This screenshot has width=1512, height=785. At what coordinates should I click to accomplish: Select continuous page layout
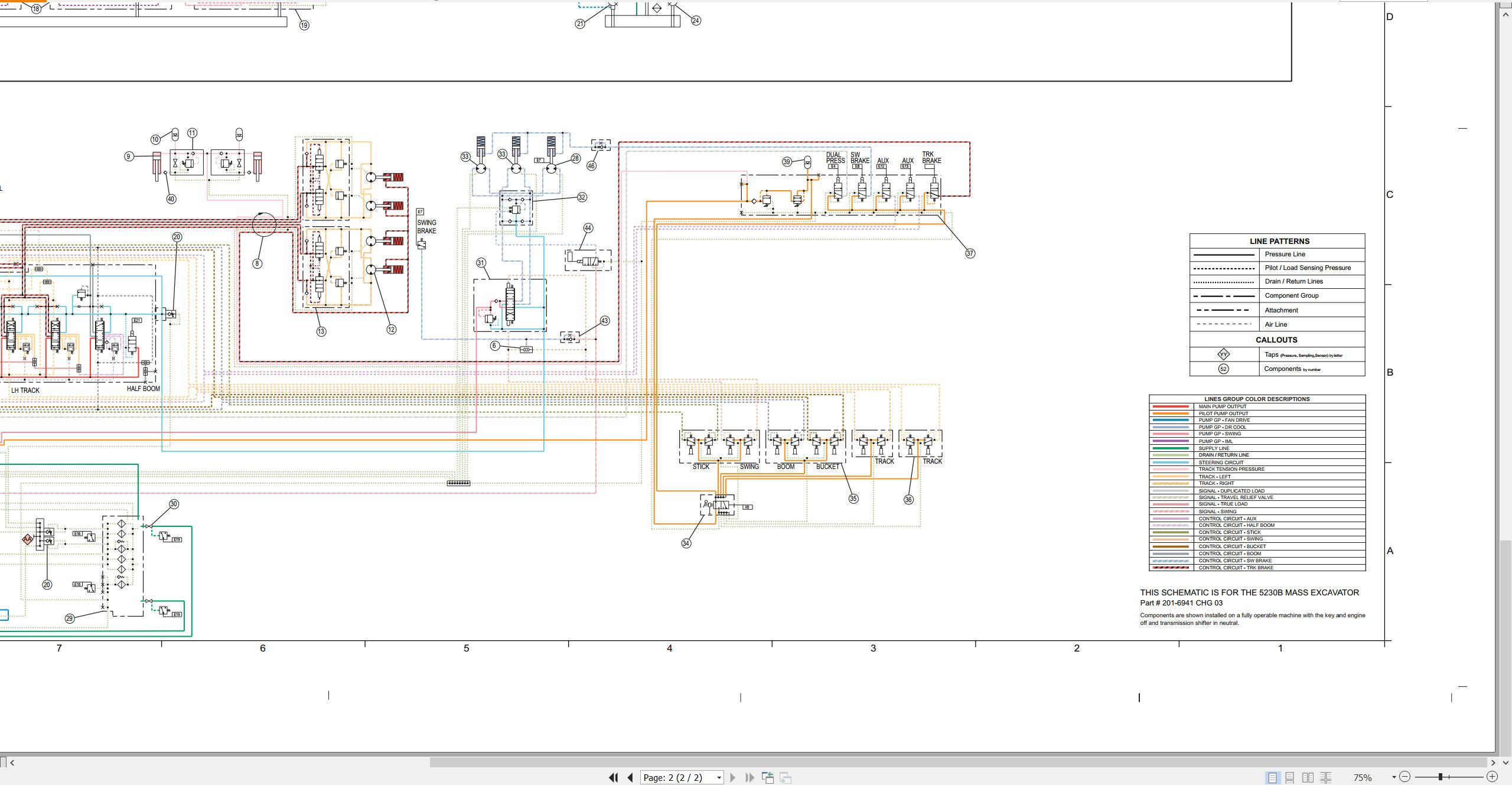1290,777
